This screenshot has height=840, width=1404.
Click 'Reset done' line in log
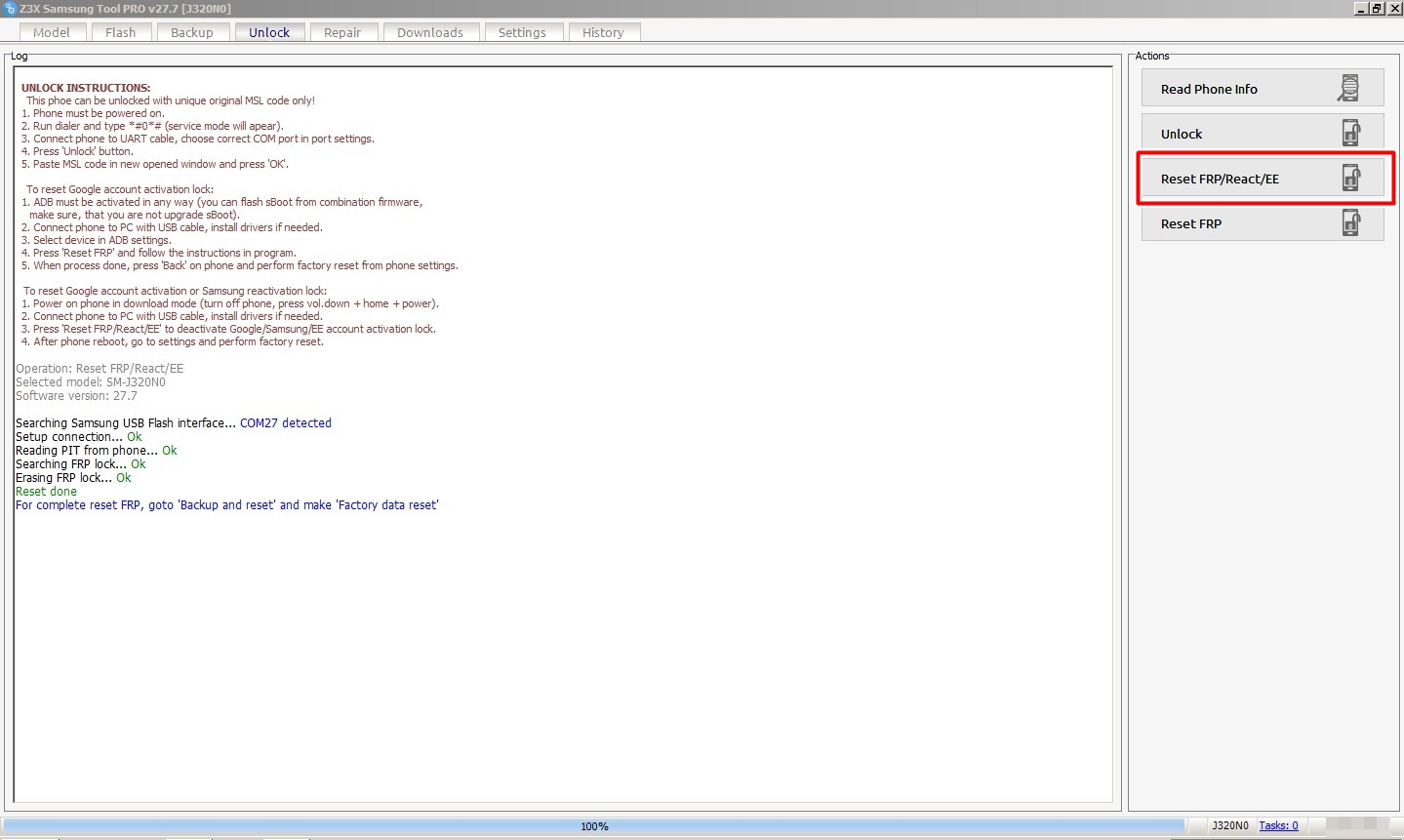coord(46,492)
